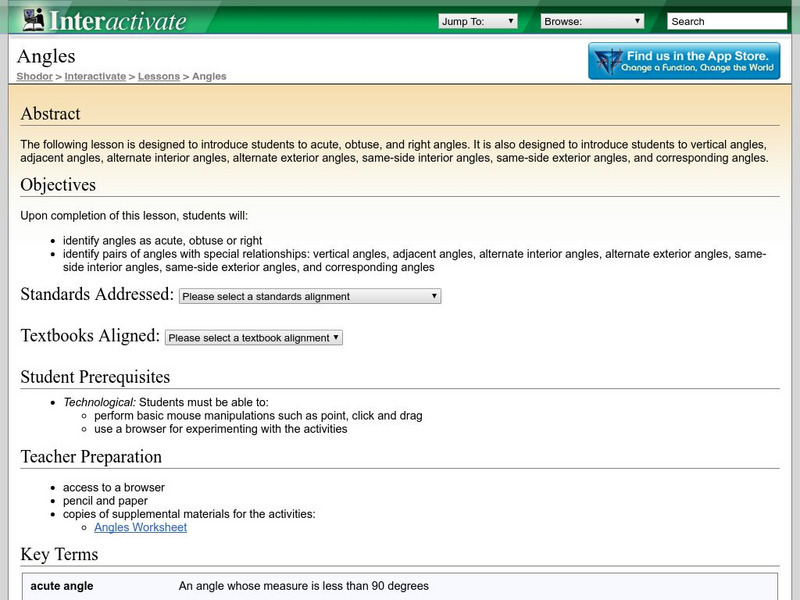Screen dimensions: 800x600
Task: Select the 'acute angle' key term
Action: pyautogui.click(x=62, y=586)
